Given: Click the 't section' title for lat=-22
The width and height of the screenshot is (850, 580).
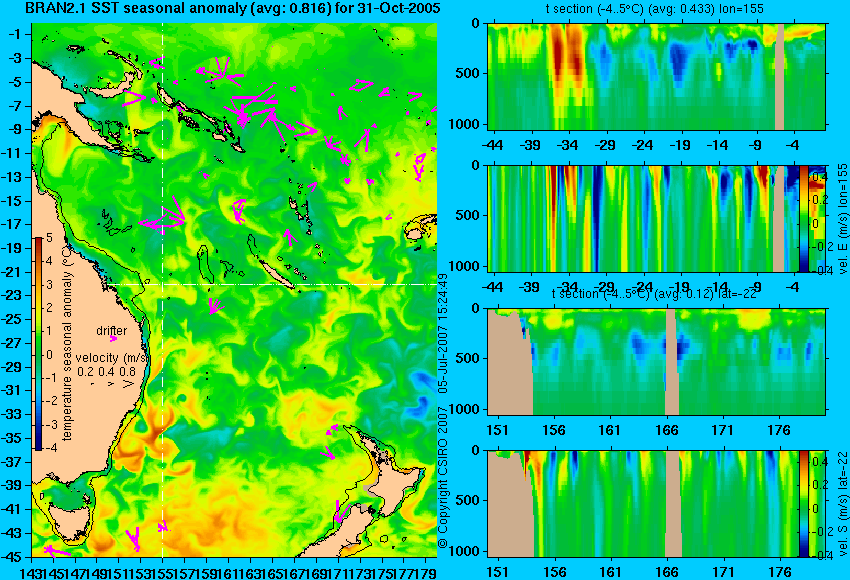Looking at the screenshot, I should point(654,294).
